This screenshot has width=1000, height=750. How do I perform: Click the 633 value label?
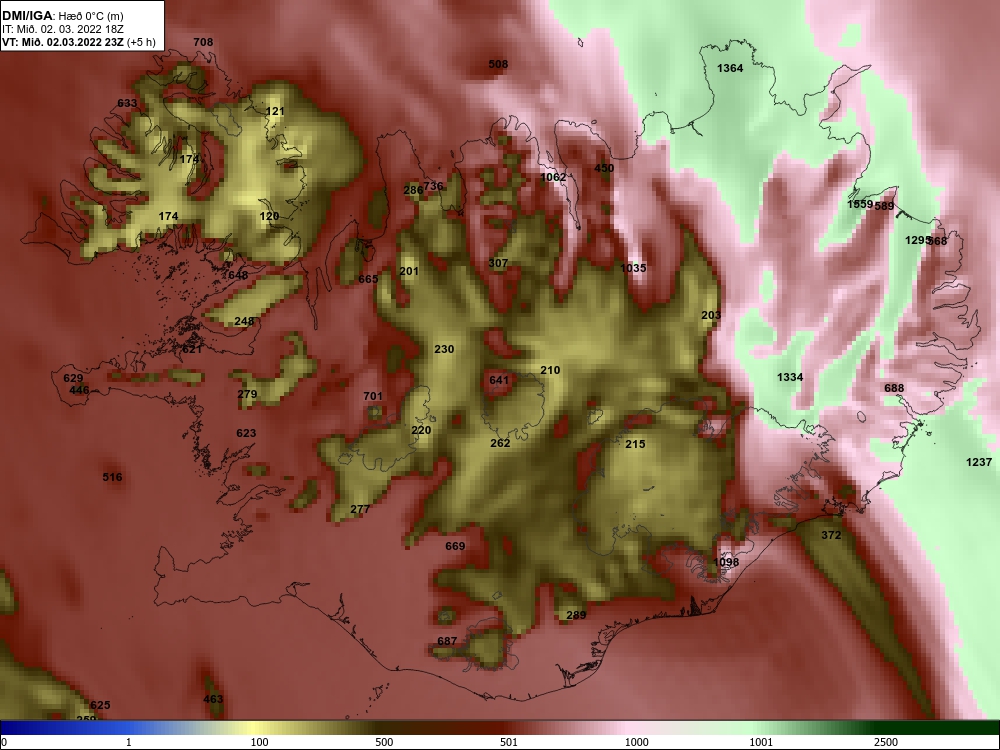click(127, 103)
